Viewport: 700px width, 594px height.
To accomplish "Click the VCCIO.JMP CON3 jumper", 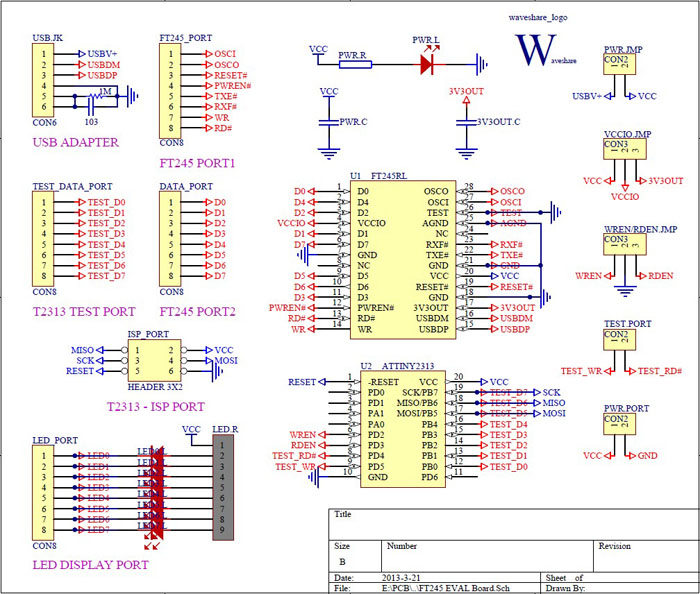I will click(625, 149).
